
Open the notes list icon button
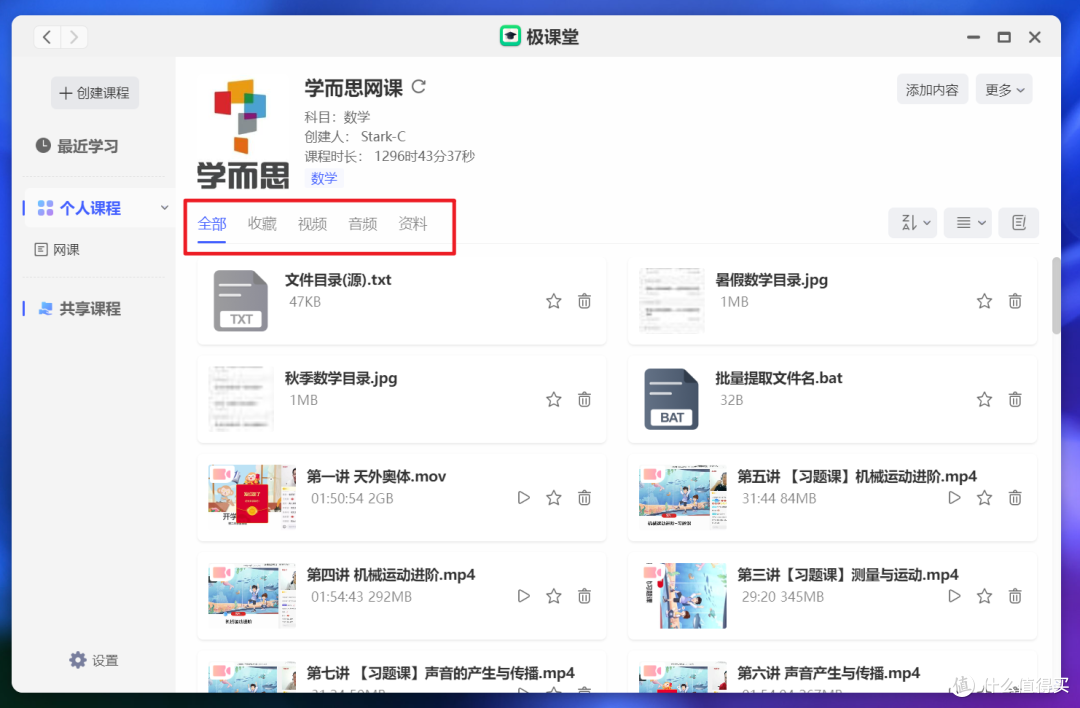point(1019,222)
